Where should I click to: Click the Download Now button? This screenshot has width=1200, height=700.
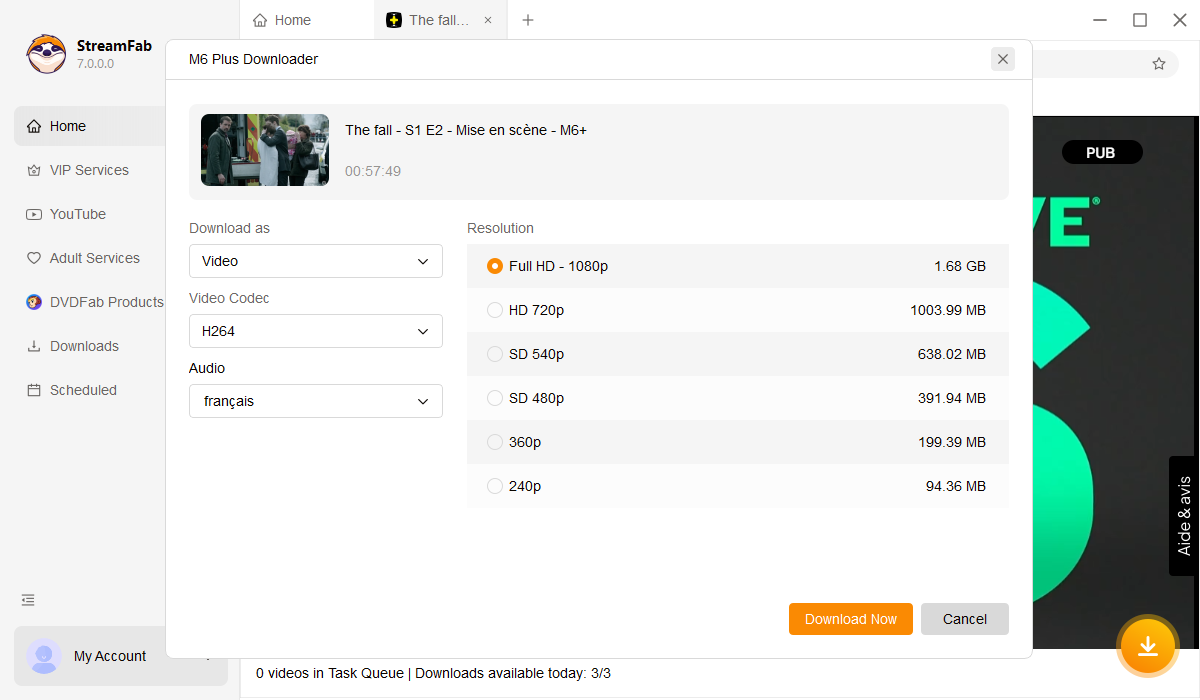(850, 619)
